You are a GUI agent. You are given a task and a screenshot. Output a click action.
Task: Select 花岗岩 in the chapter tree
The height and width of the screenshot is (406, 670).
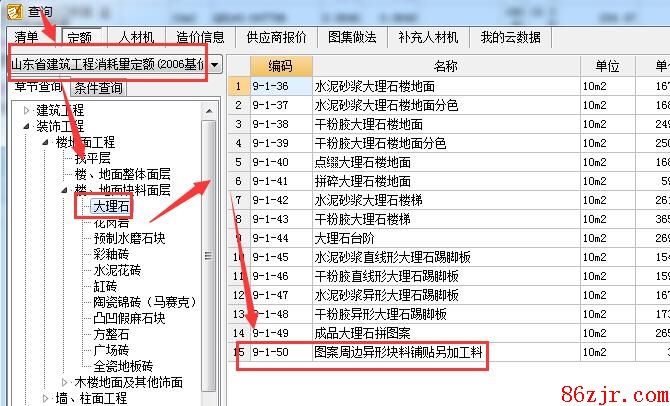click(111, 222)
